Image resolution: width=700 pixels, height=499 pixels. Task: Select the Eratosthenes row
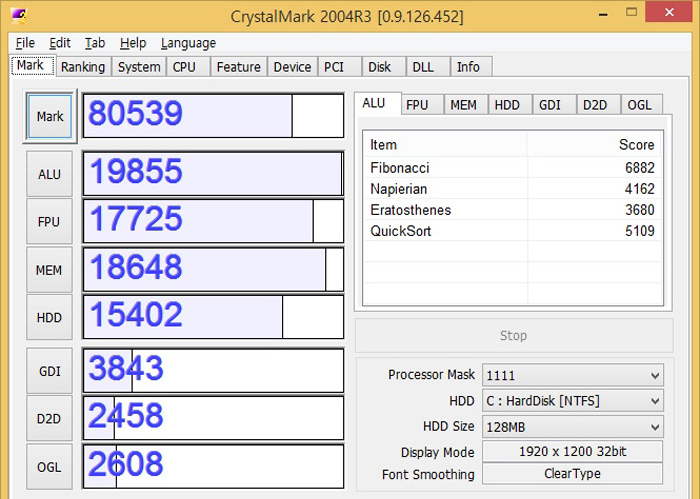[512, 209]
